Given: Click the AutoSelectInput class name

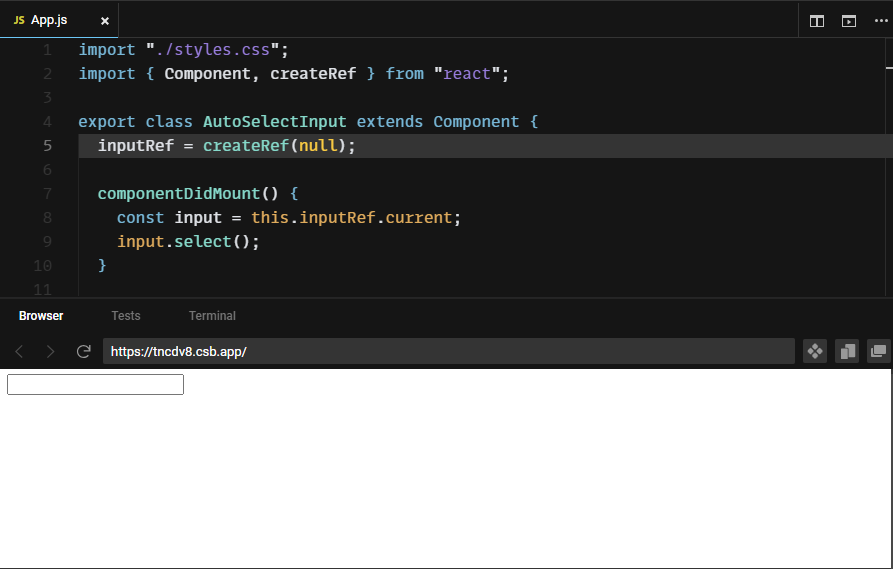Looking at the screenshot, I should pyautogui.click(x=275, y=122).
